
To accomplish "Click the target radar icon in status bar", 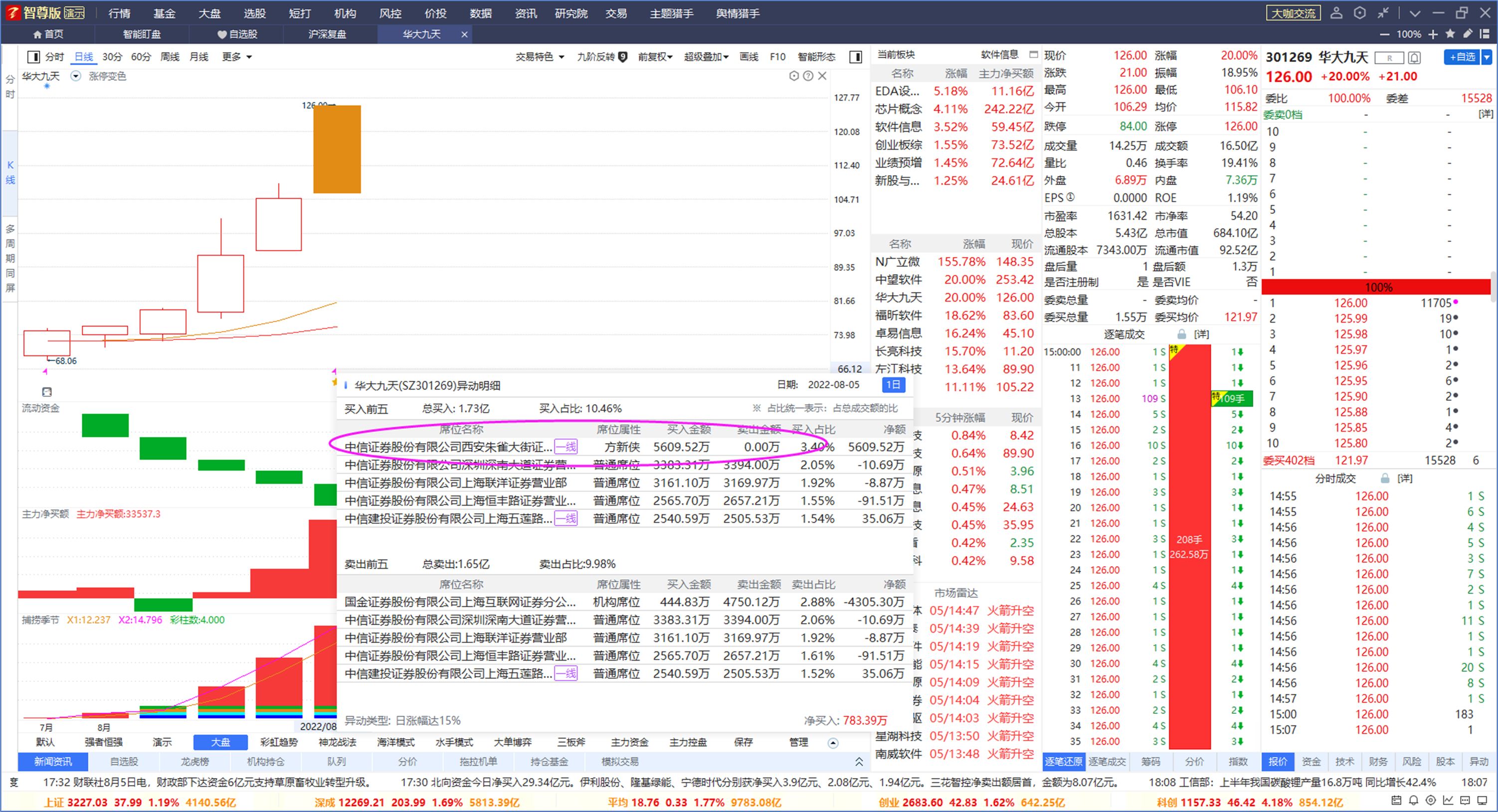I will (1431, 801).
